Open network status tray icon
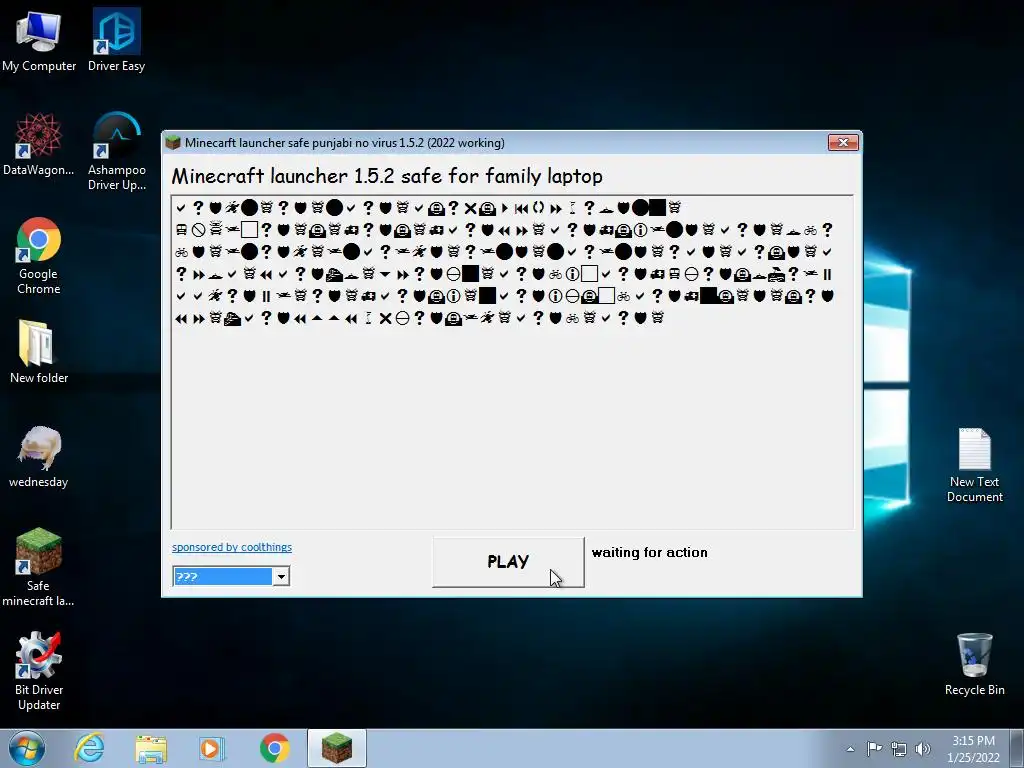 (899, 749)
